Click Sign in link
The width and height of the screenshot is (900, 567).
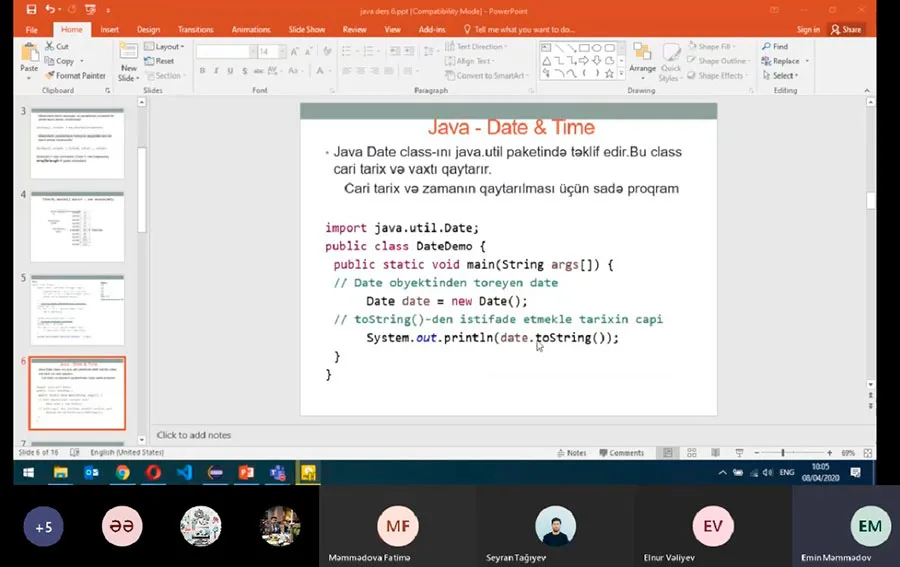click(x=808, y=29)
